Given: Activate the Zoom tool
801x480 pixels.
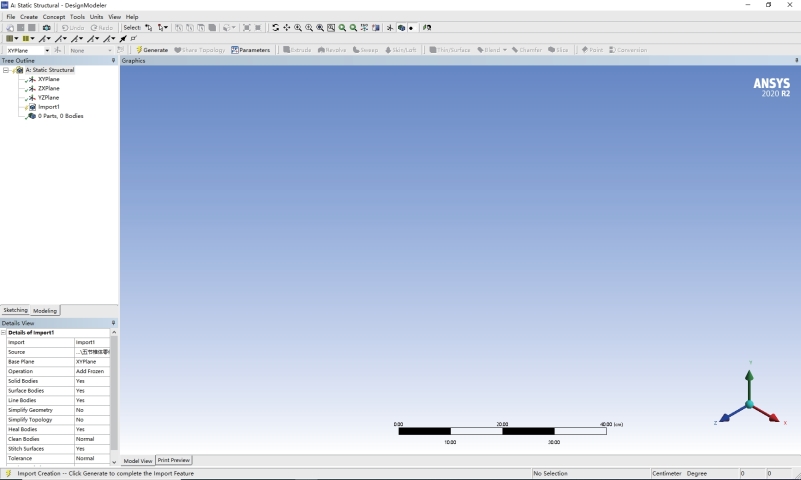Looking at the screenshot, I should click(x=298, y=28).
